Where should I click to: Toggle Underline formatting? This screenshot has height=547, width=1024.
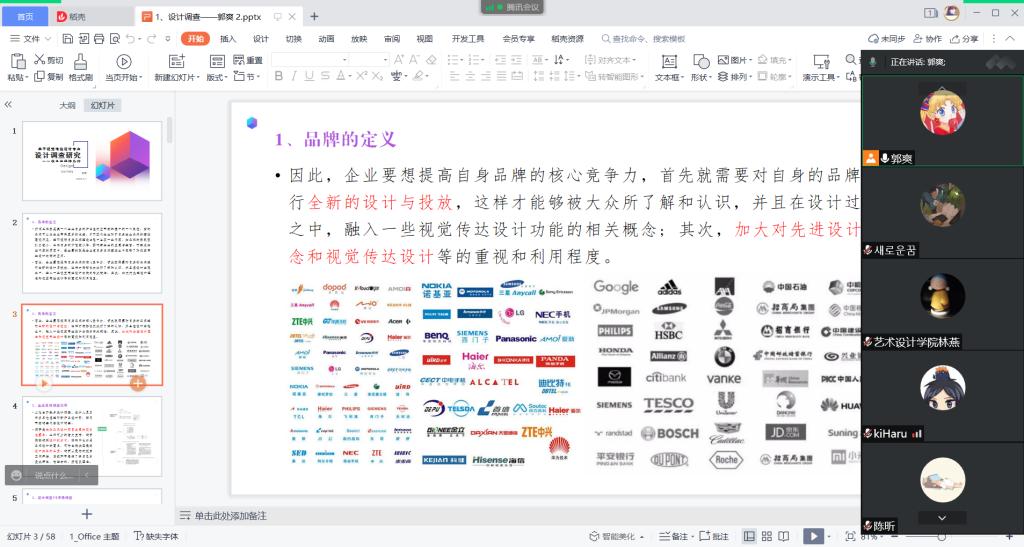coord(309,76)
